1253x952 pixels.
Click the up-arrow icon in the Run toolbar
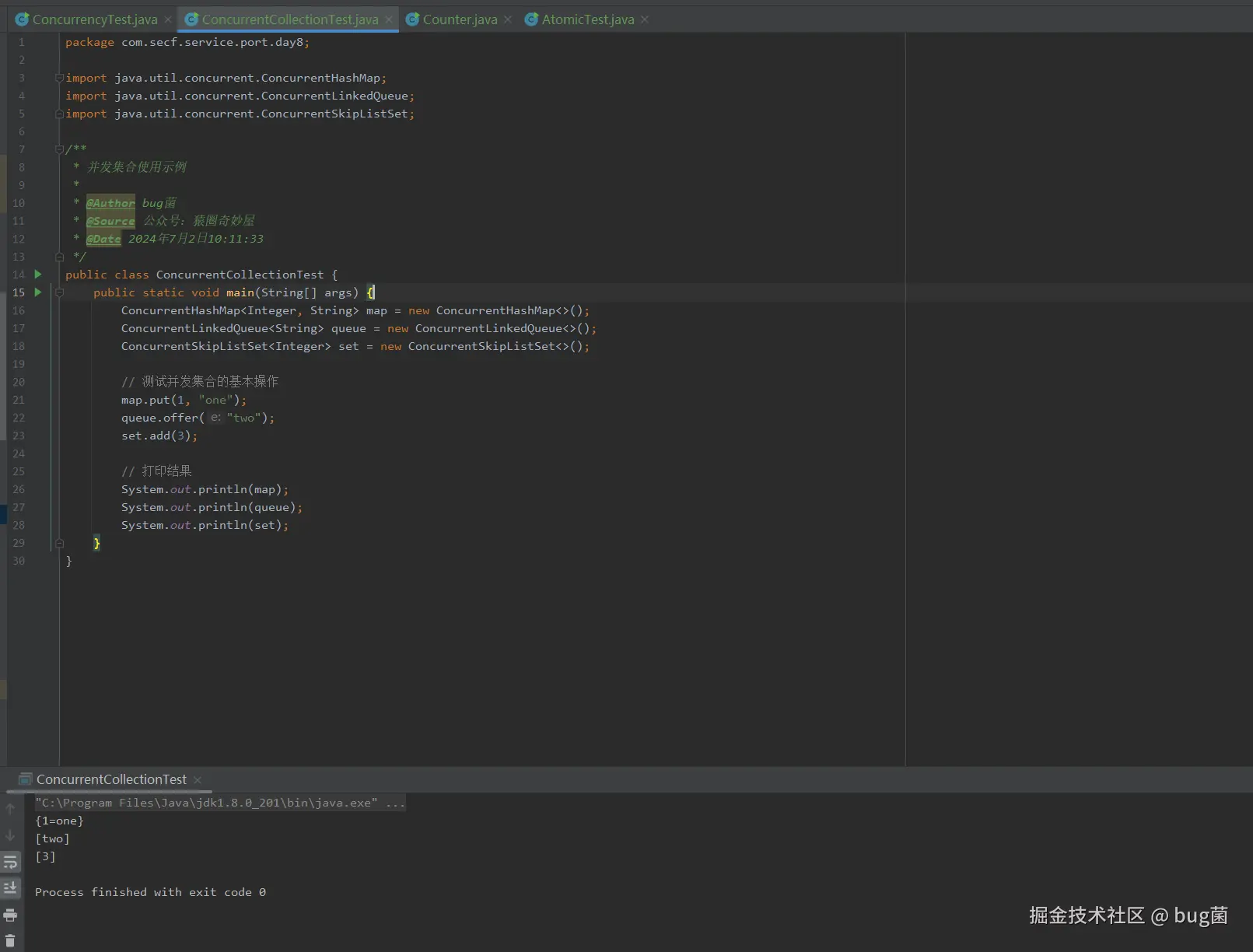tap(10, 809)
